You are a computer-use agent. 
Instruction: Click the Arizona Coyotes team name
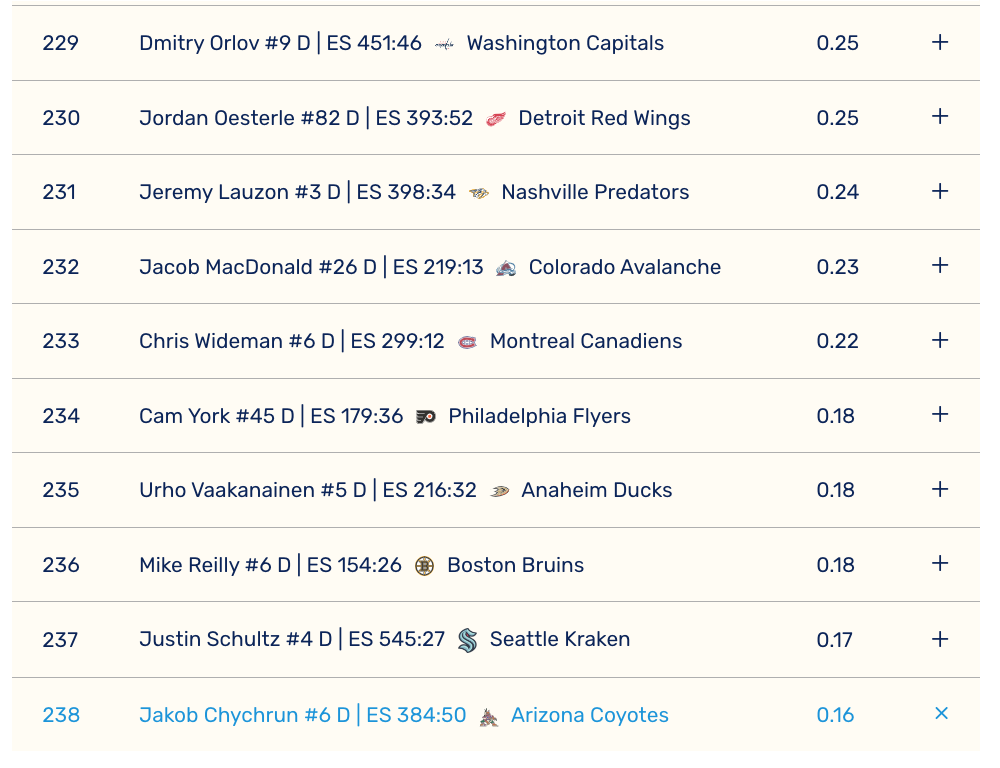coord(589,715)
